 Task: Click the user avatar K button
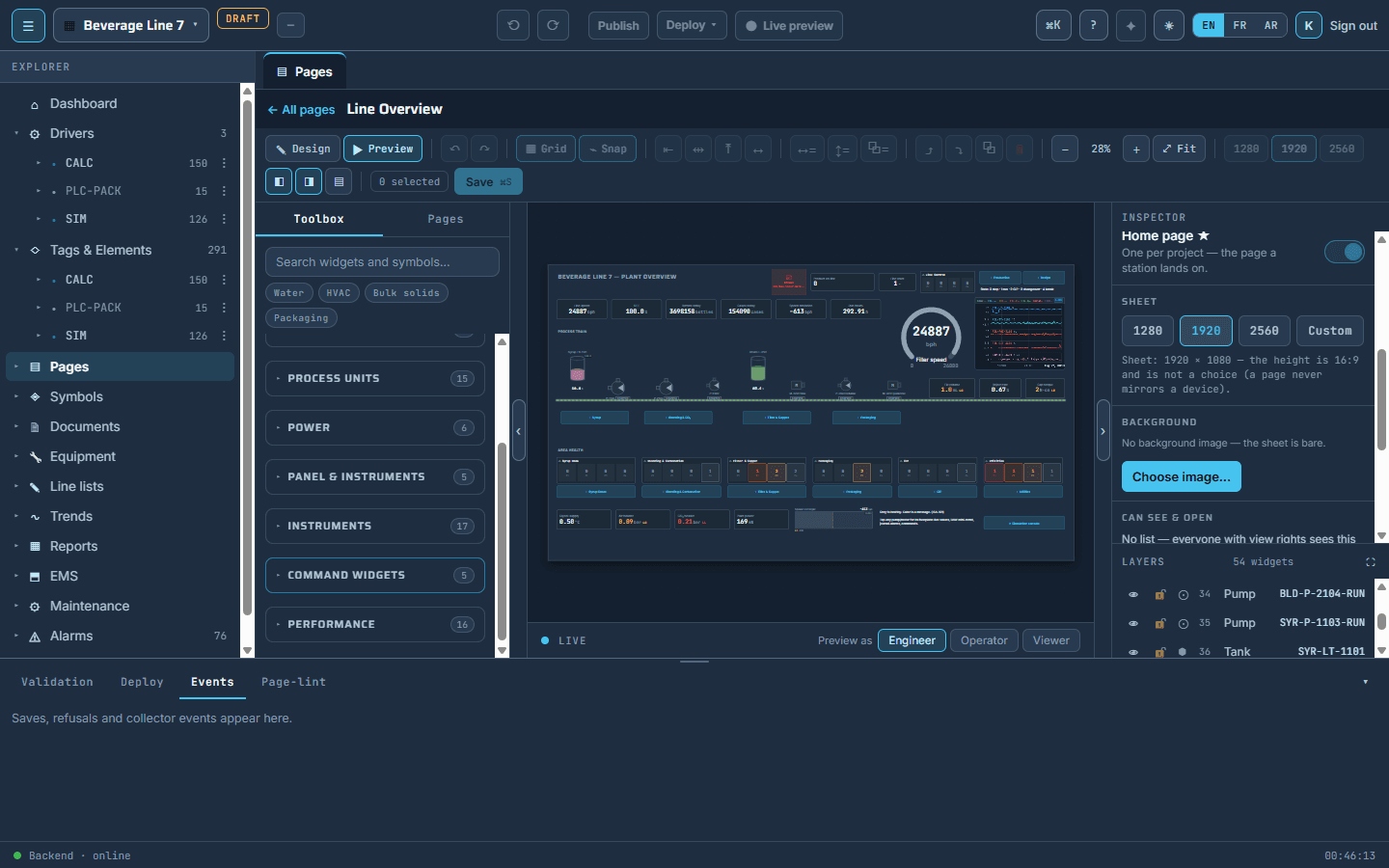point(1308,26)
